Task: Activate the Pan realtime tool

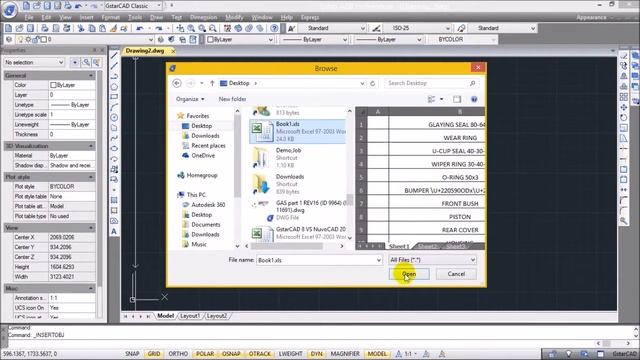Action: [180, 28]
